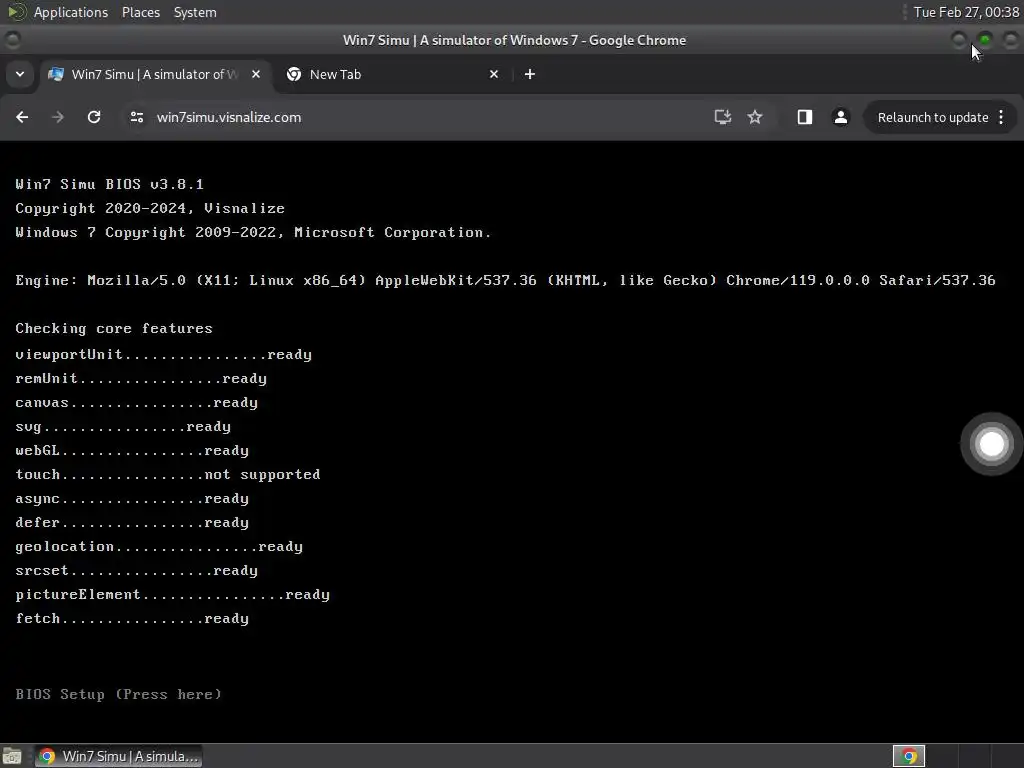Switch to the New Tab tab
1024x768 pixels.
394,74
